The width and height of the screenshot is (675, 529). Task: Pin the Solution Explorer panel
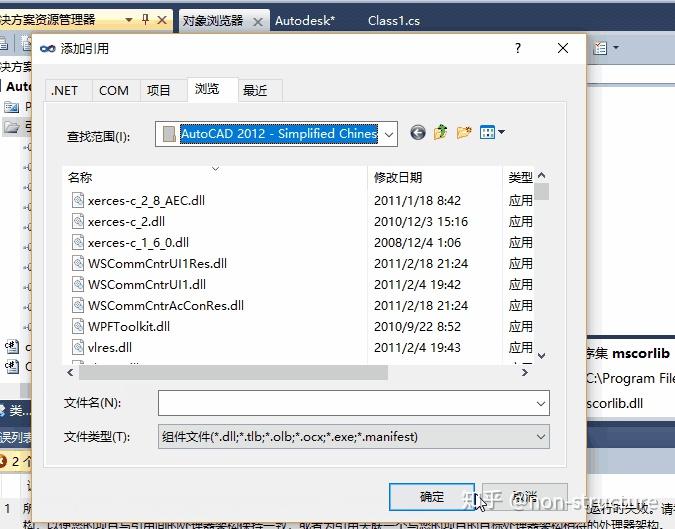(145, 19)
